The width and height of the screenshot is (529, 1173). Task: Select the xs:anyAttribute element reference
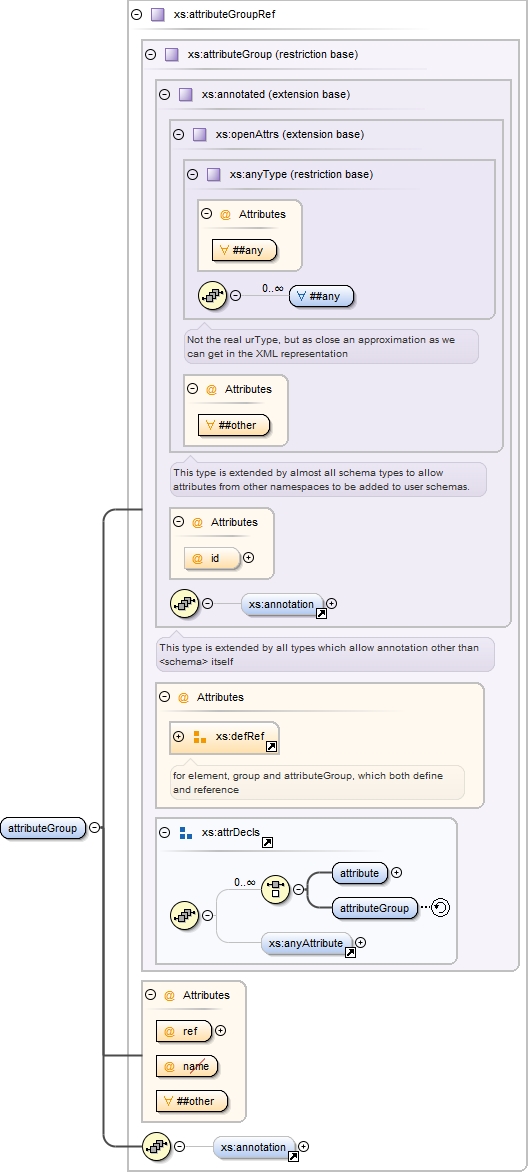coord(308,943)
